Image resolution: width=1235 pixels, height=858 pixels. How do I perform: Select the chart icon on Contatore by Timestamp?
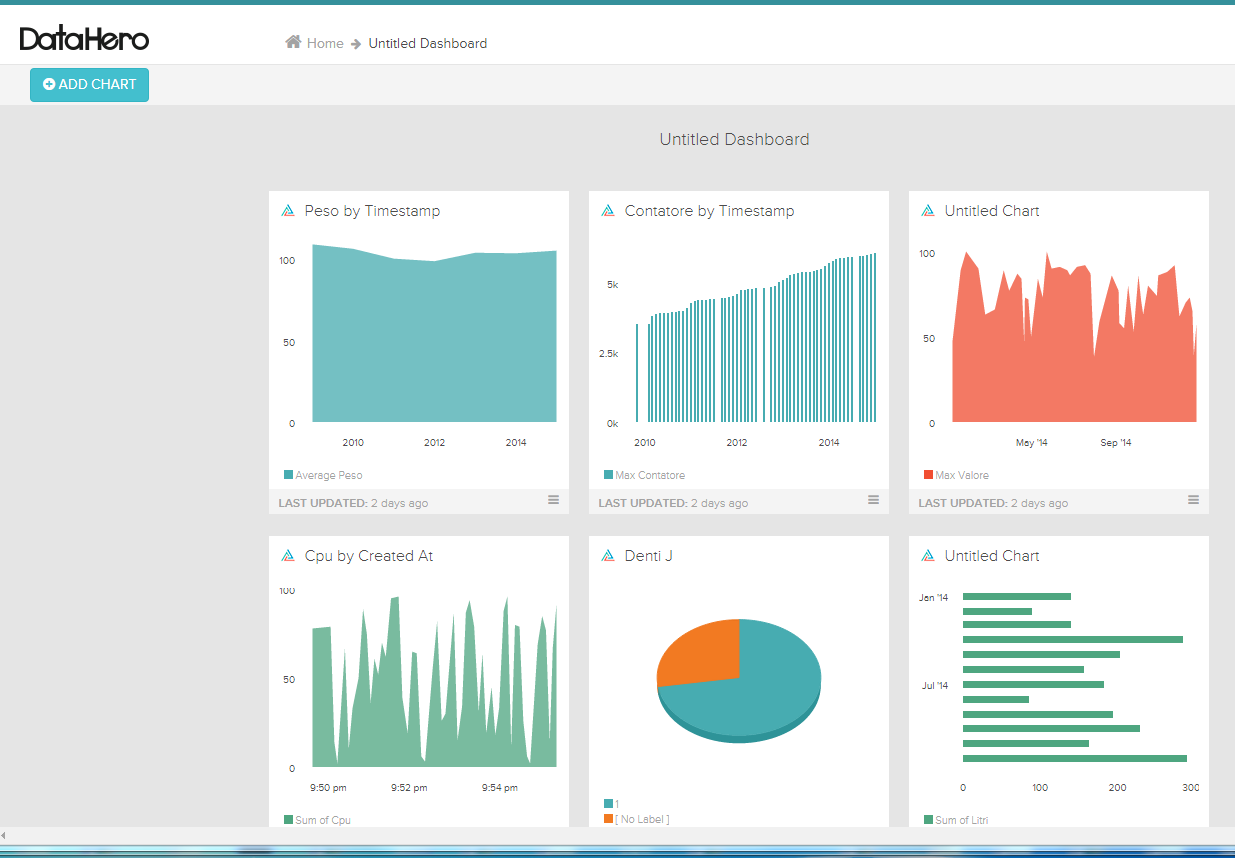[608, 210]
